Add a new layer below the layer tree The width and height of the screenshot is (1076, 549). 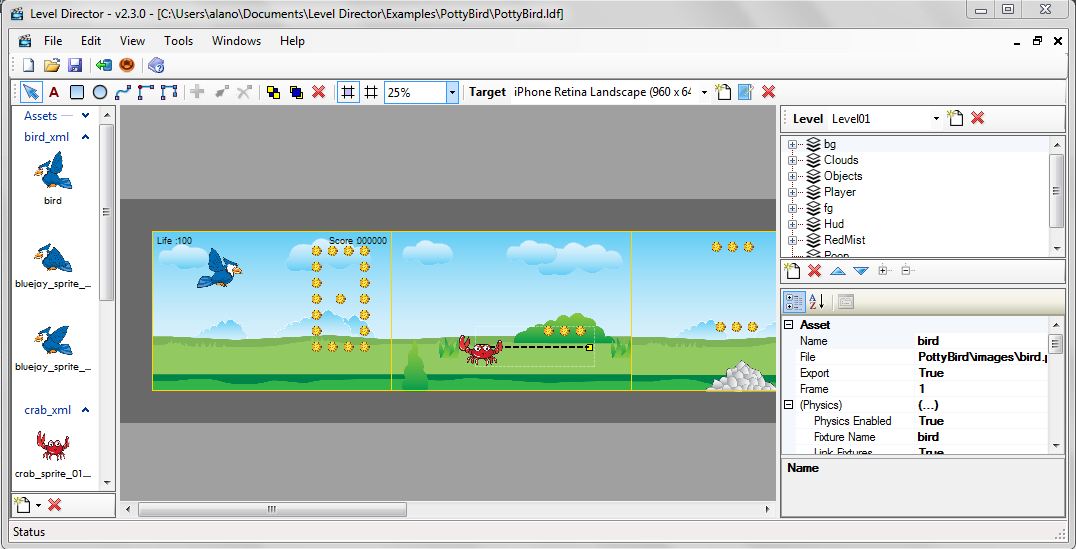click(792, 270)
